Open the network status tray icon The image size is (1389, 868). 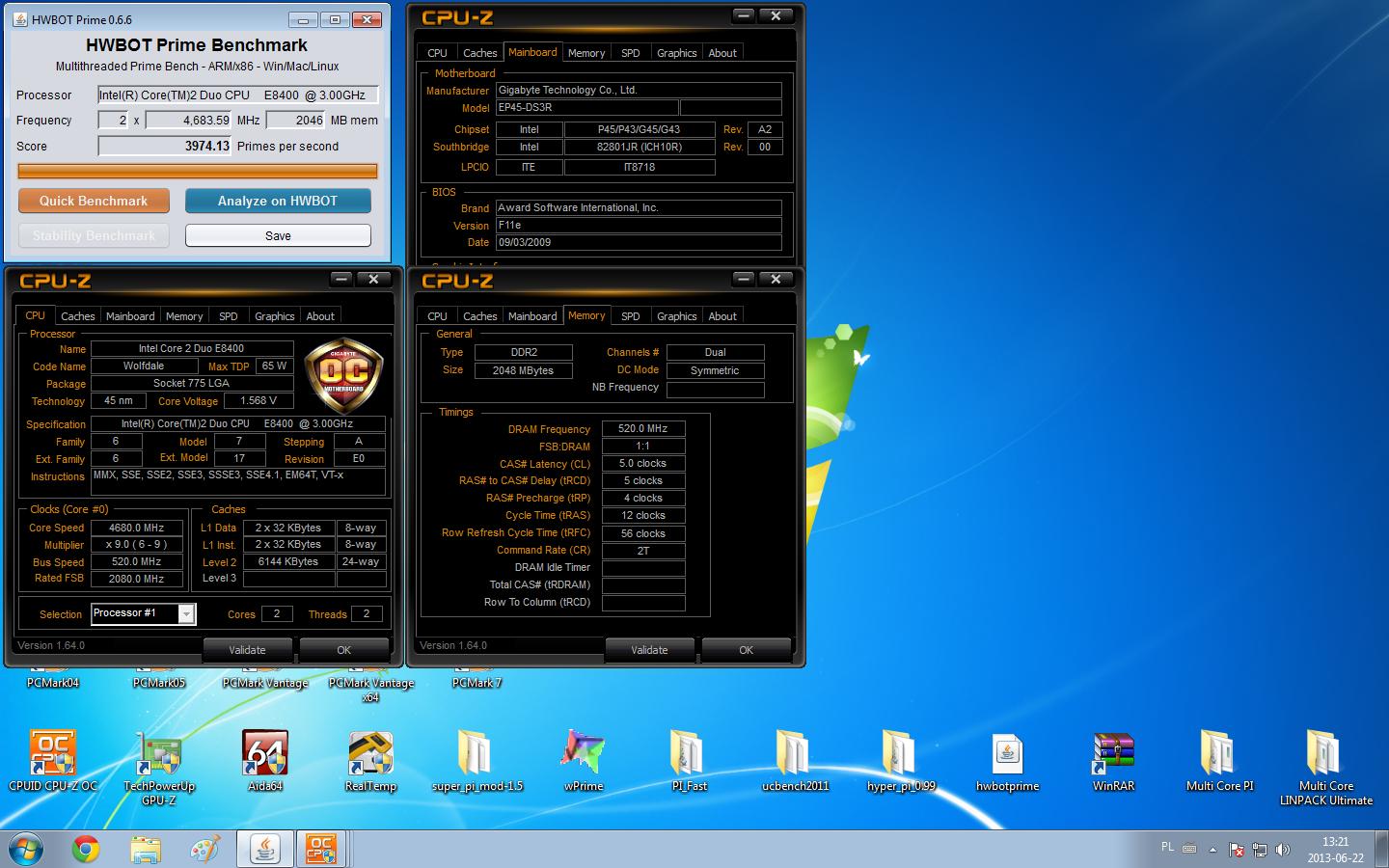tap(1260, 850)
